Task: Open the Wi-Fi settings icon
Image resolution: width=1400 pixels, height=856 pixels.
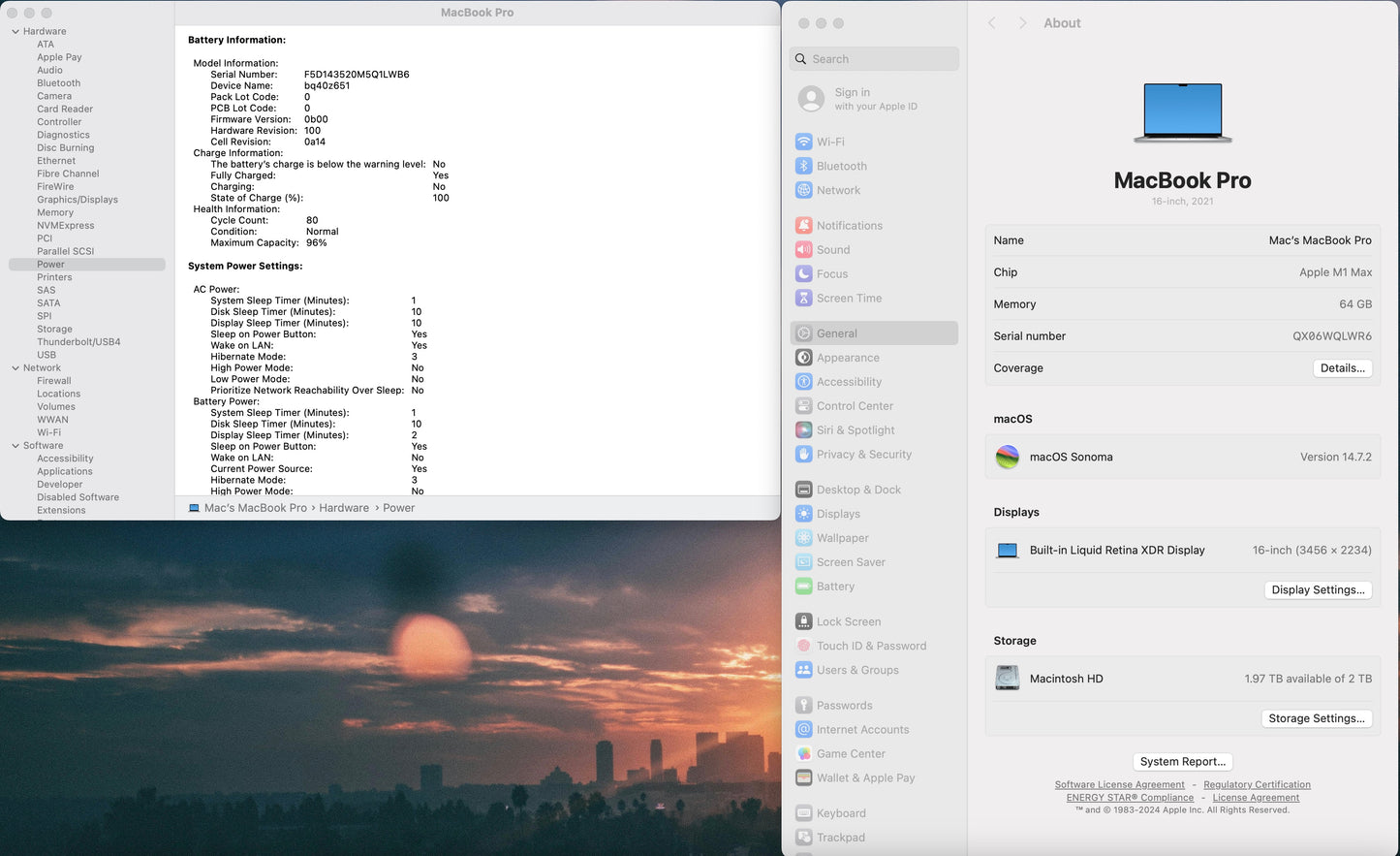Action: point(803,142)
